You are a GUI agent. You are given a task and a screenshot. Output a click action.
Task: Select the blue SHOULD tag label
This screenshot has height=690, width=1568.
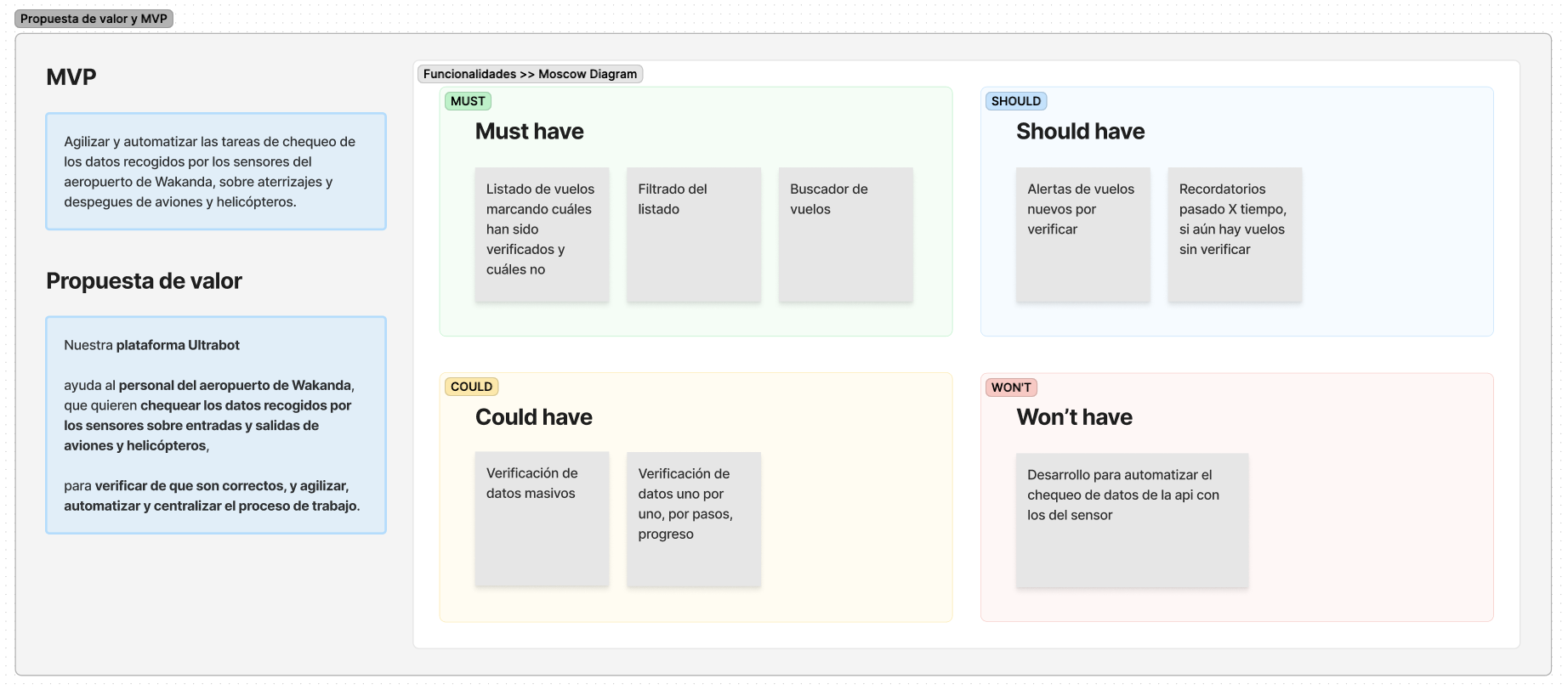[x=1015, y=101]
